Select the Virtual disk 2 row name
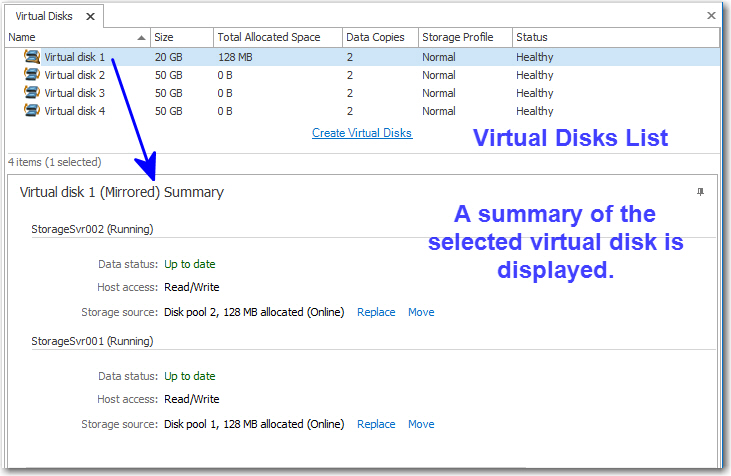This screenshot has width=731, height=476. (75, 75)
